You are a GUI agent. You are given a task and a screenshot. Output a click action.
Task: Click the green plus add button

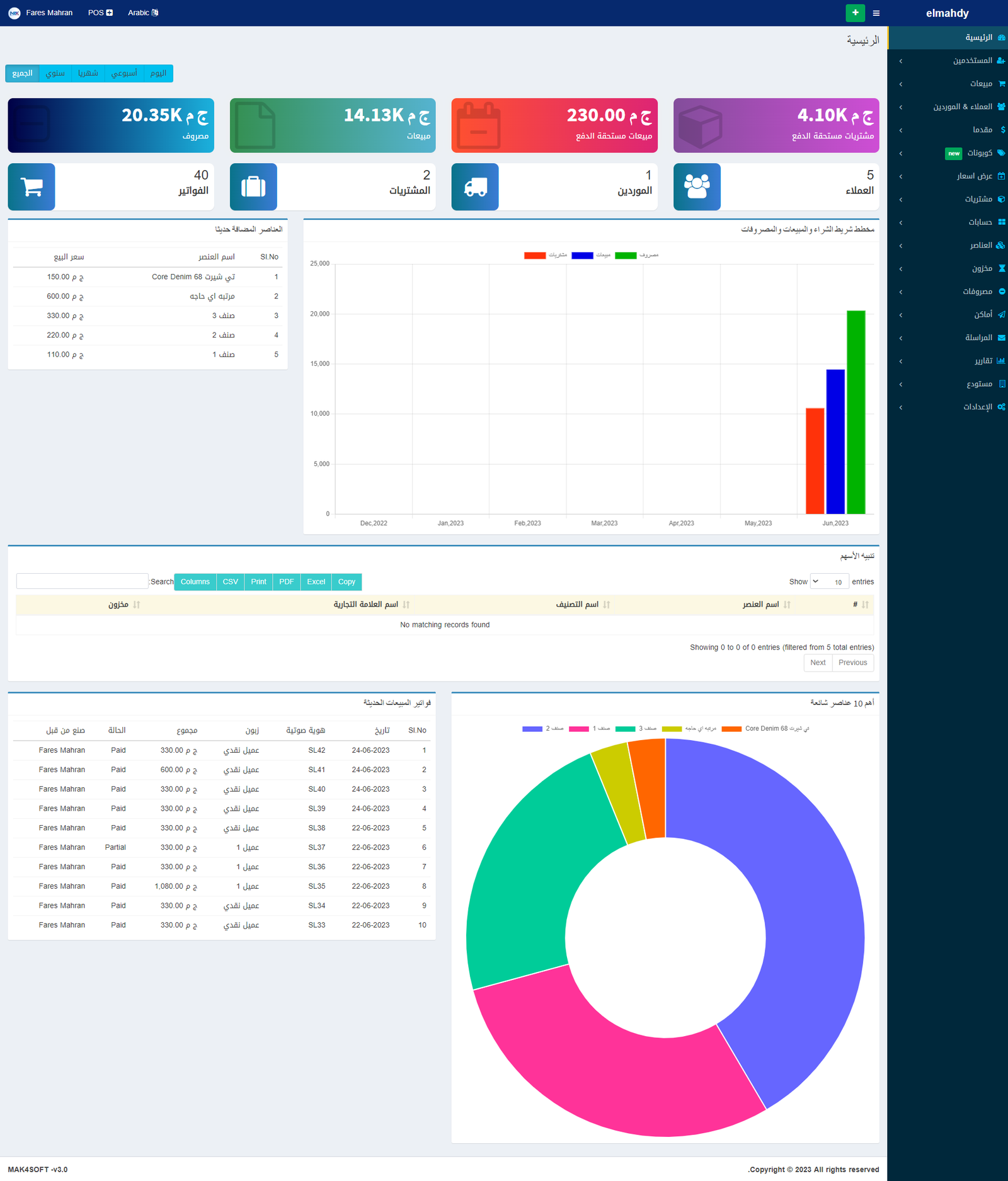[855, 13]
